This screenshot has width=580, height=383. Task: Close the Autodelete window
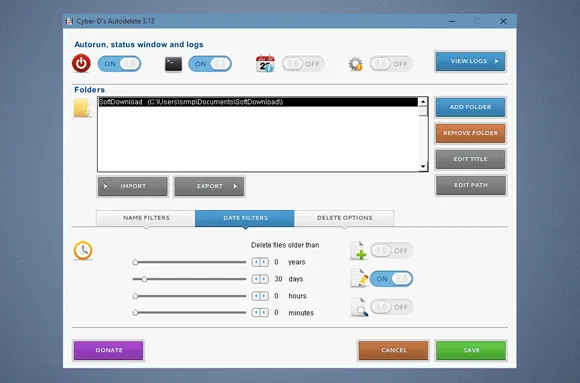503,21
